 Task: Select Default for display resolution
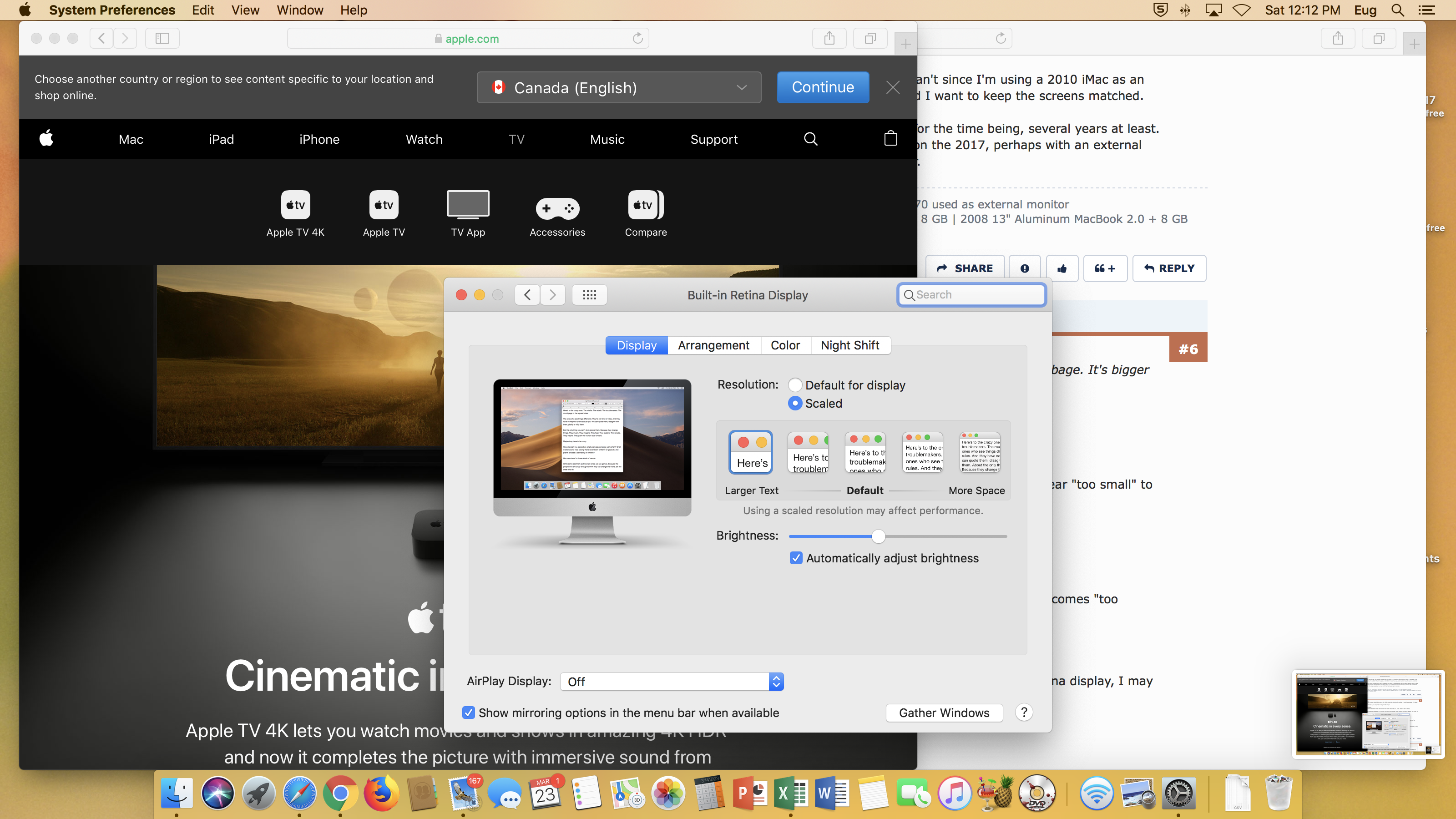[795, 385]
